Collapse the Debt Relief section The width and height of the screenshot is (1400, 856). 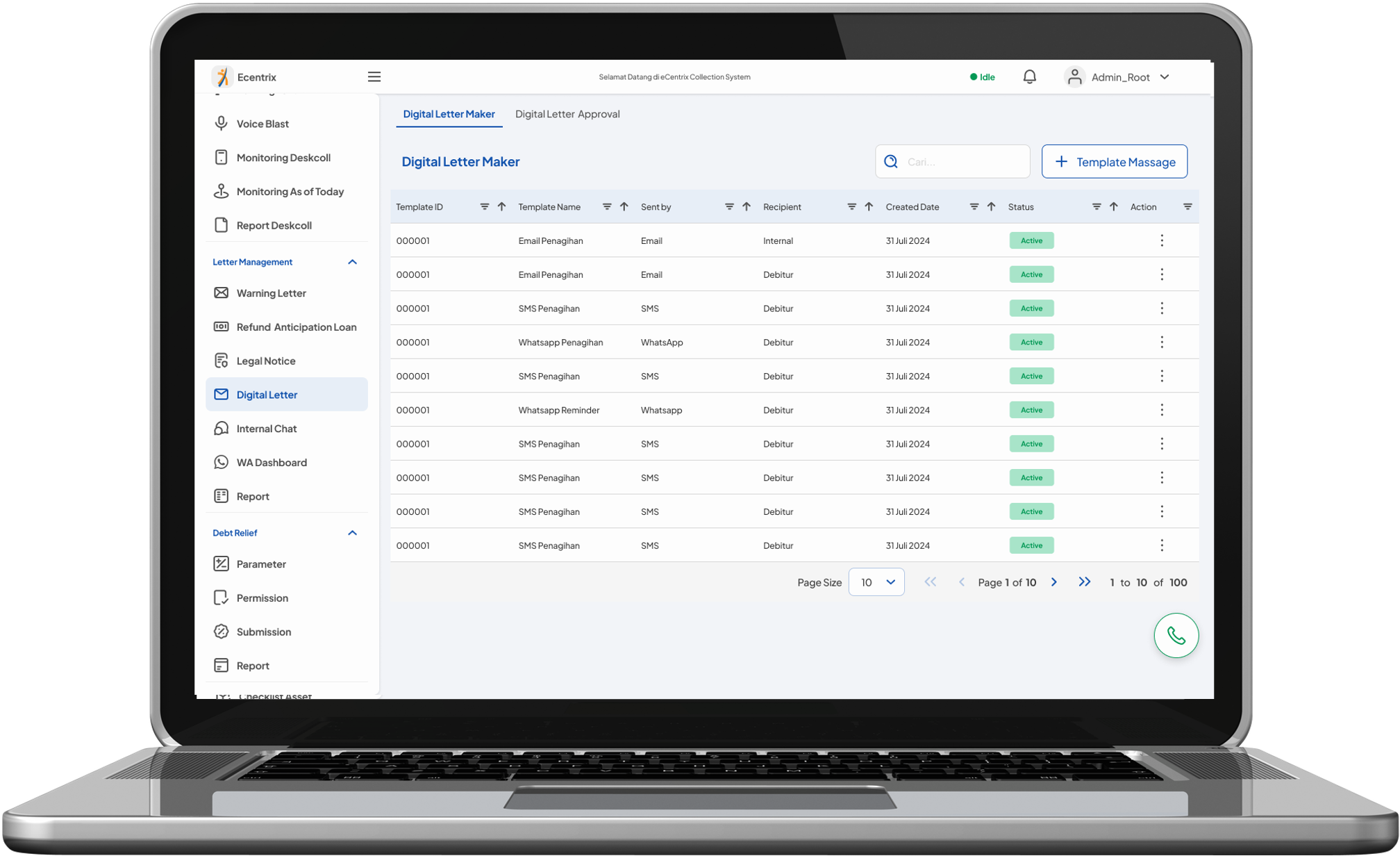pos(352,533)
